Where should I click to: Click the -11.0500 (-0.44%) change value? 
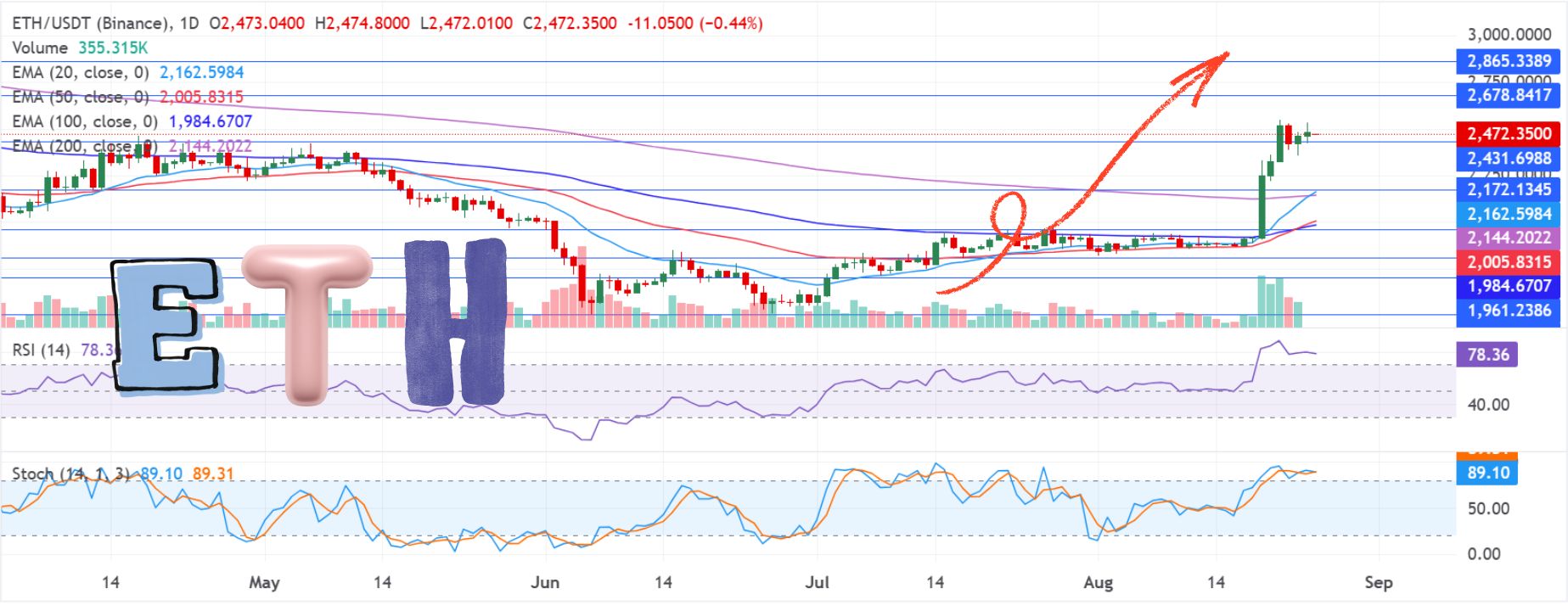coord(695,23)
